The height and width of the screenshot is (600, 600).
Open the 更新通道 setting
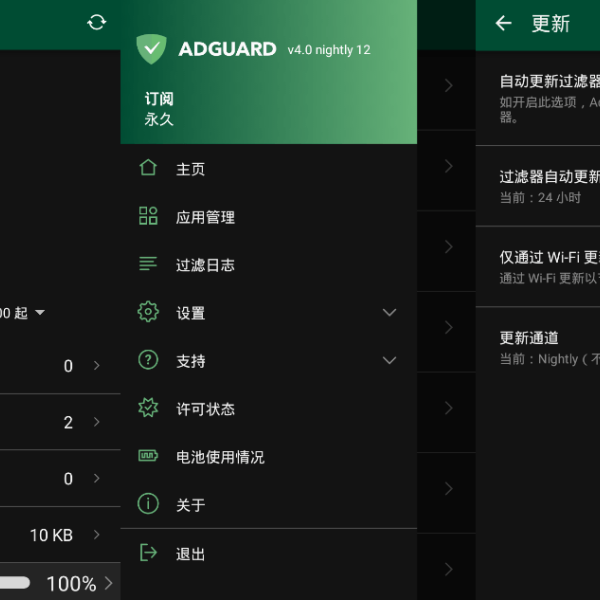538,347
